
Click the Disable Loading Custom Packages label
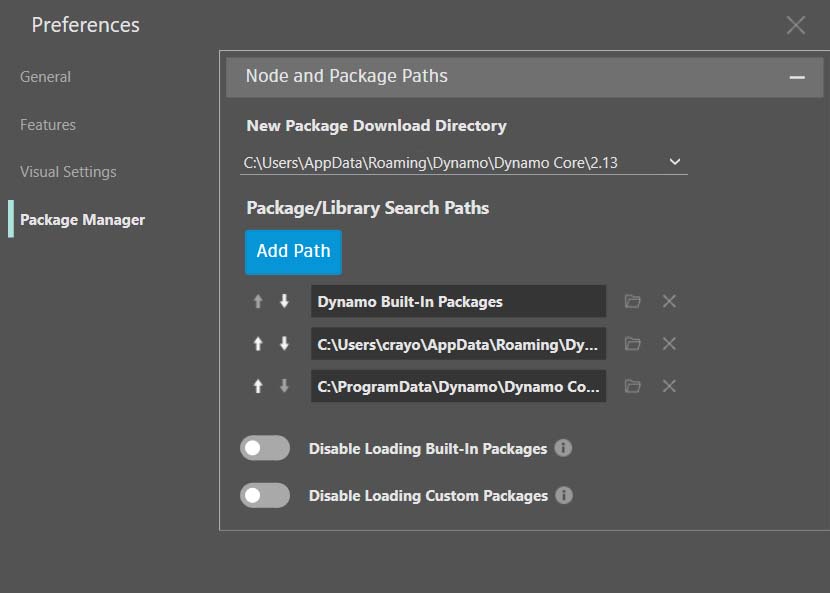pyautogui.click(x=428, y=496)
